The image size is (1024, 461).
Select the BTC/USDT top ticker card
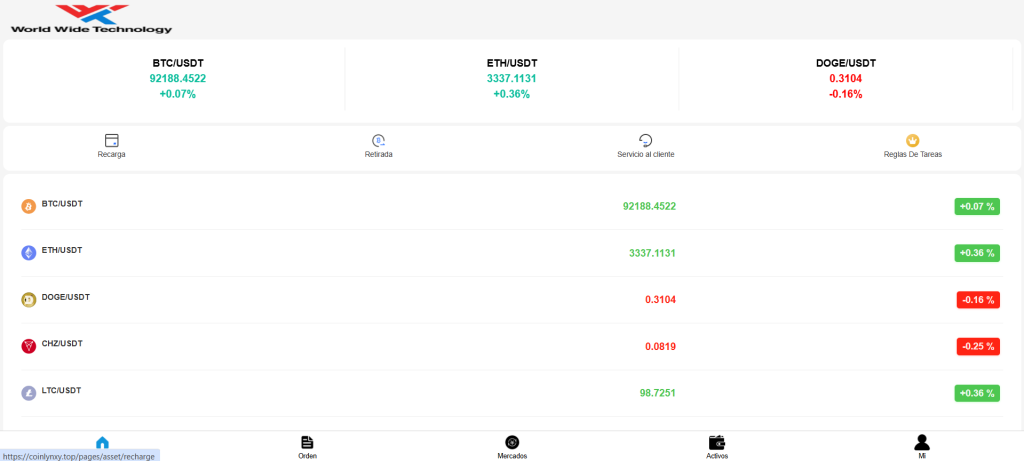pyautogui.click(x=178, y=79)
